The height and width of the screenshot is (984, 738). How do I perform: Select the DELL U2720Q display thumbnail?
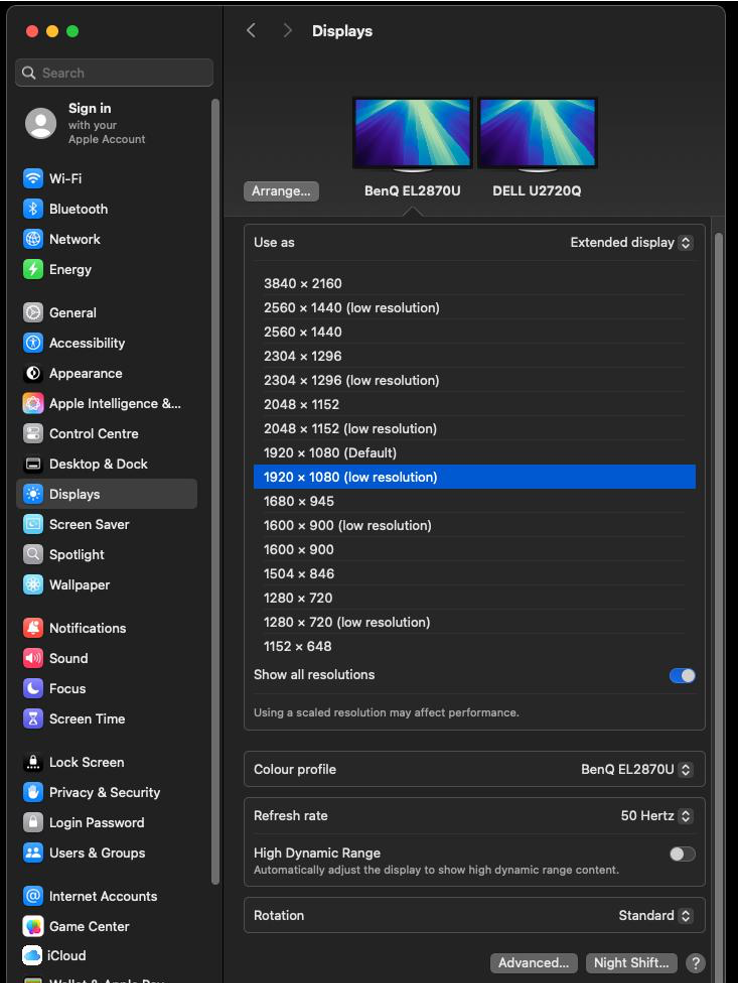[537, 134]
